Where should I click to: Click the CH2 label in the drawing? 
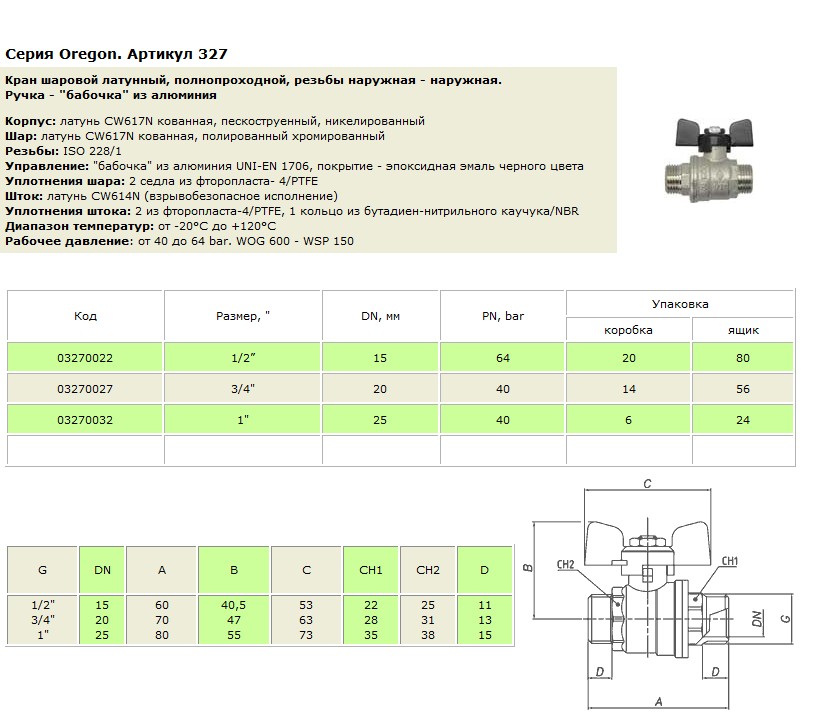pyautogui.click(x=566, y=565)
